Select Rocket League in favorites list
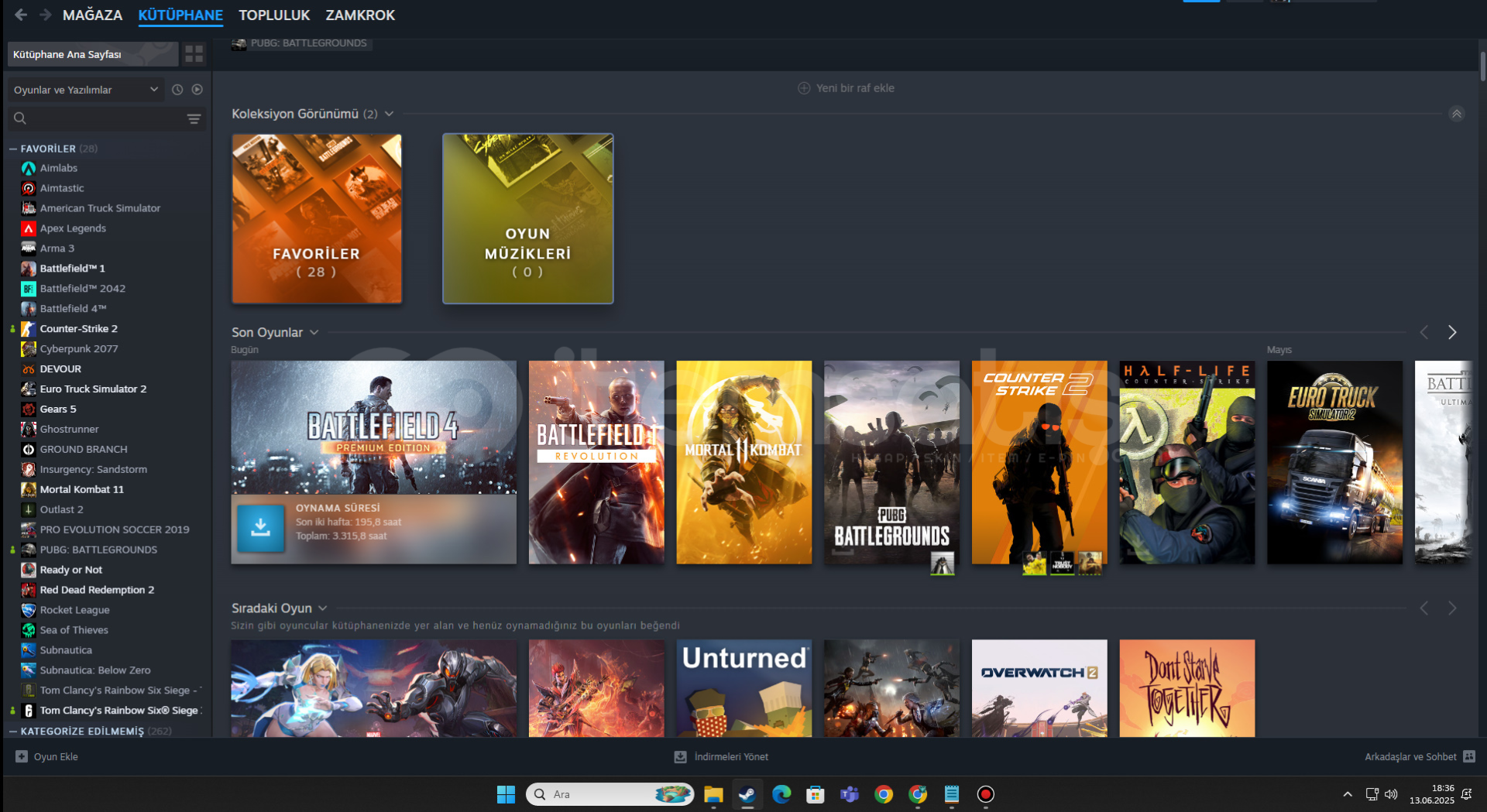 click(74, 610)
